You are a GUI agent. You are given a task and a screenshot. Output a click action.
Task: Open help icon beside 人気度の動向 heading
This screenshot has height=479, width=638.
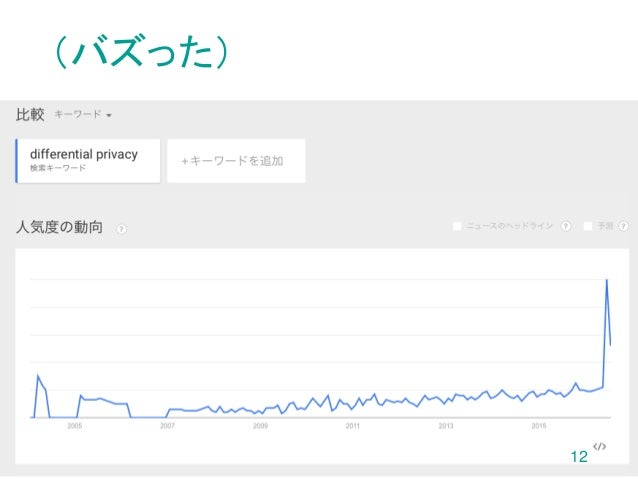point(121,229)
